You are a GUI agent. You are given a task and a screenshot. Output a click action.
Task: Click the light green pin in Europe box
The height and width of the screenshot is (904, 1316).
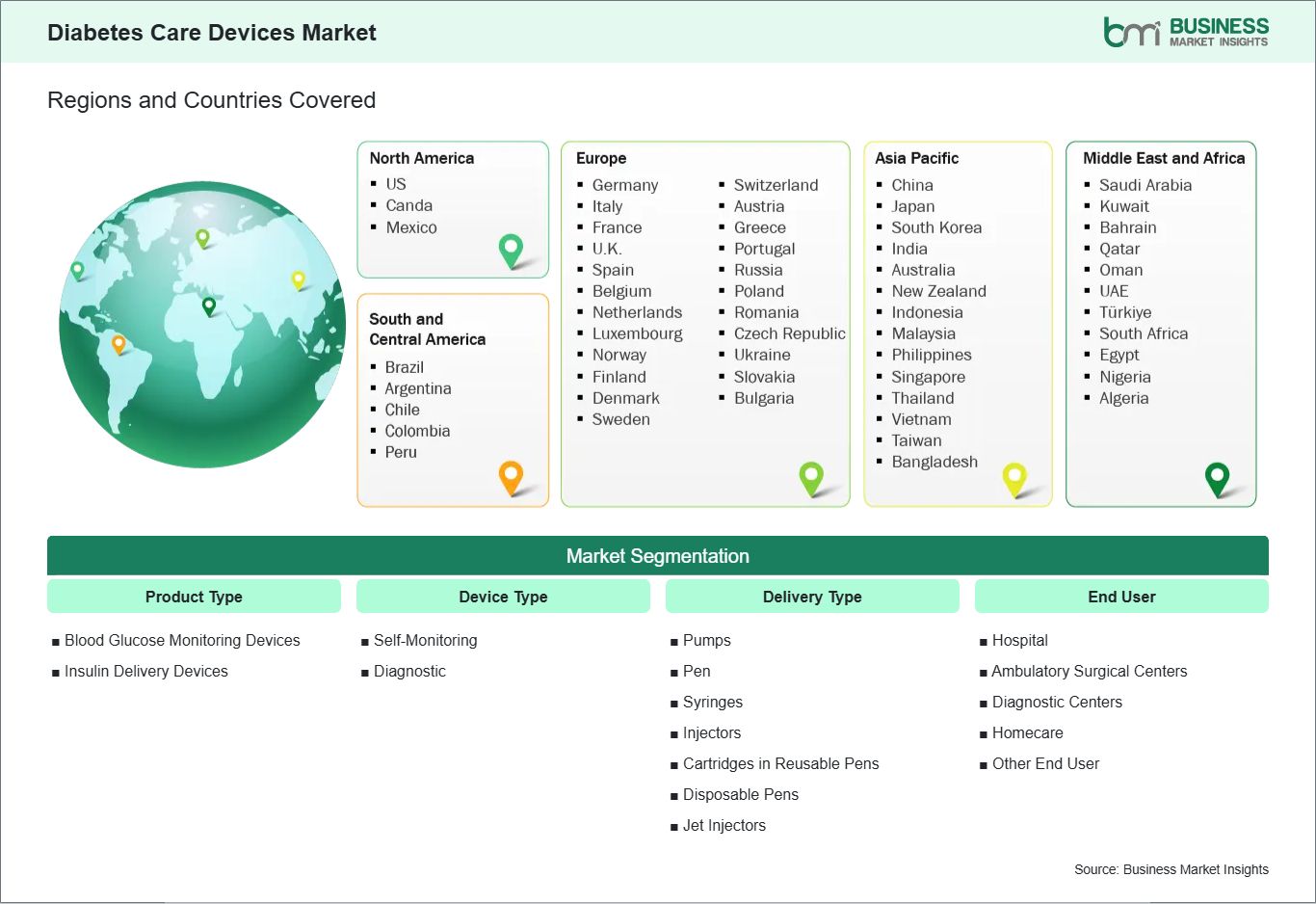(x=811, y=476)
